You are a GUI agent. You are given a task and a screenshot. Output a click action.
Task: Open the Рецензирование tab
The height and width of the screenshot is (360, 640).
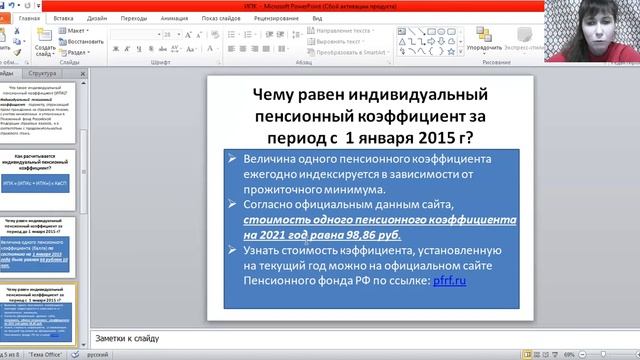point(276,18)
